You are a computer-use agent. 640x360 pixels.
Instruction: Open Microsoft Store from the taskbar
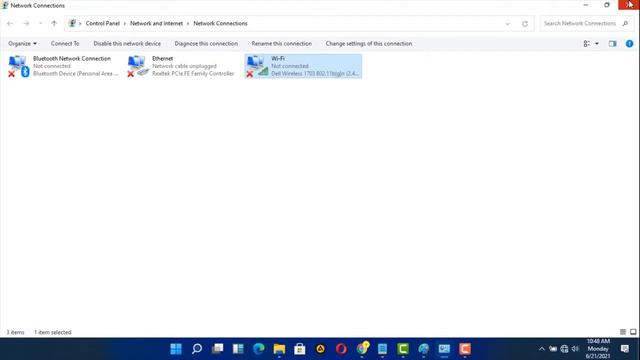click(300, 349)
